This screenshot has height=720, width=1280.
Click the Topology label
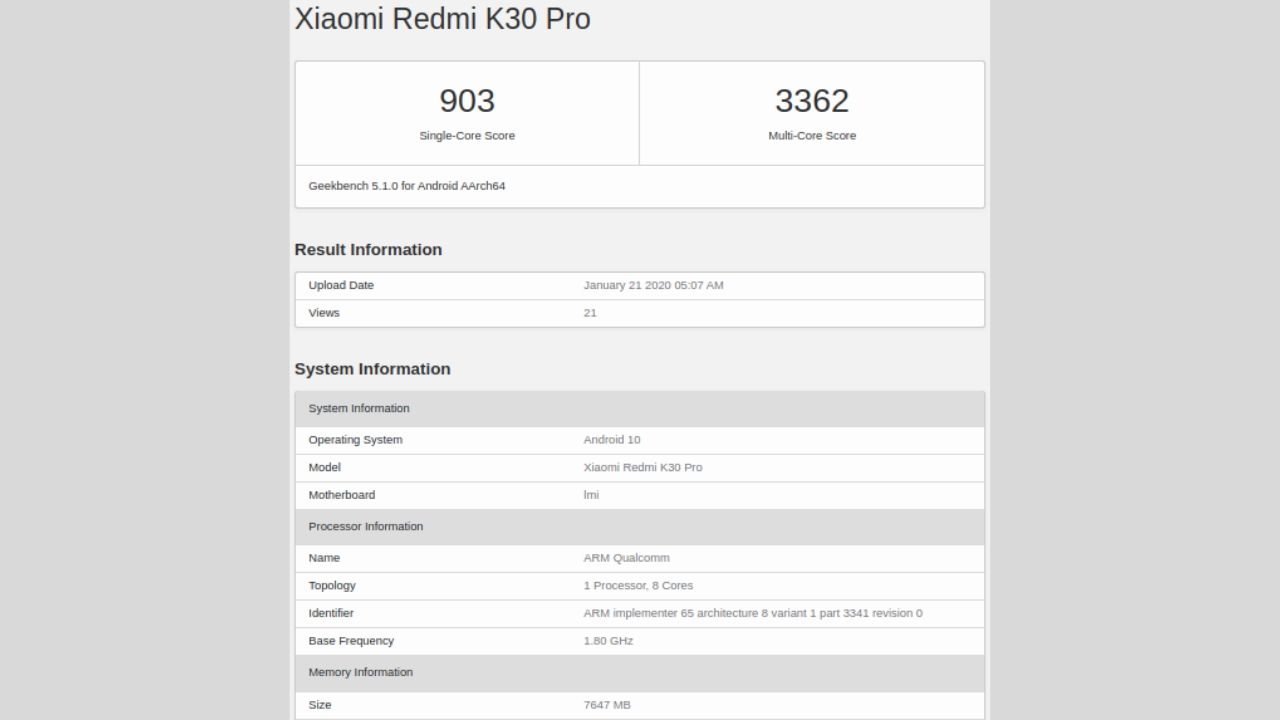click(x=332, y=586)
